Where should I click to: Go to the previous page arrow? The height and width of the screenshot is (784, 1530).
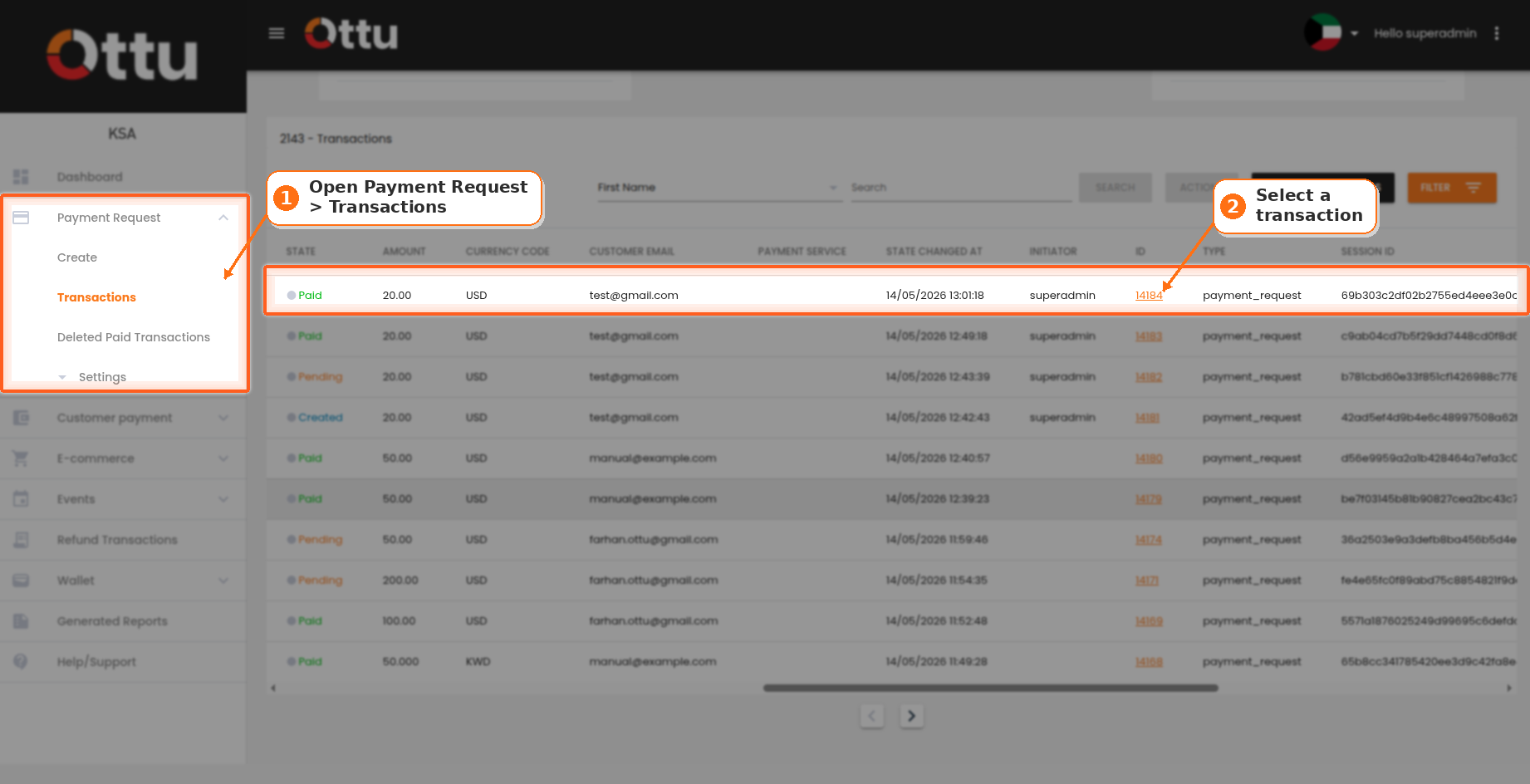coord(872,716)
